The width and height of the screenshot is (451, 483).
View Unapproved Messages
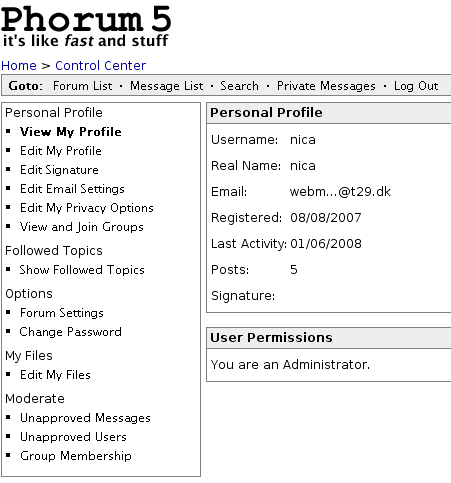[x=85, y=418]
